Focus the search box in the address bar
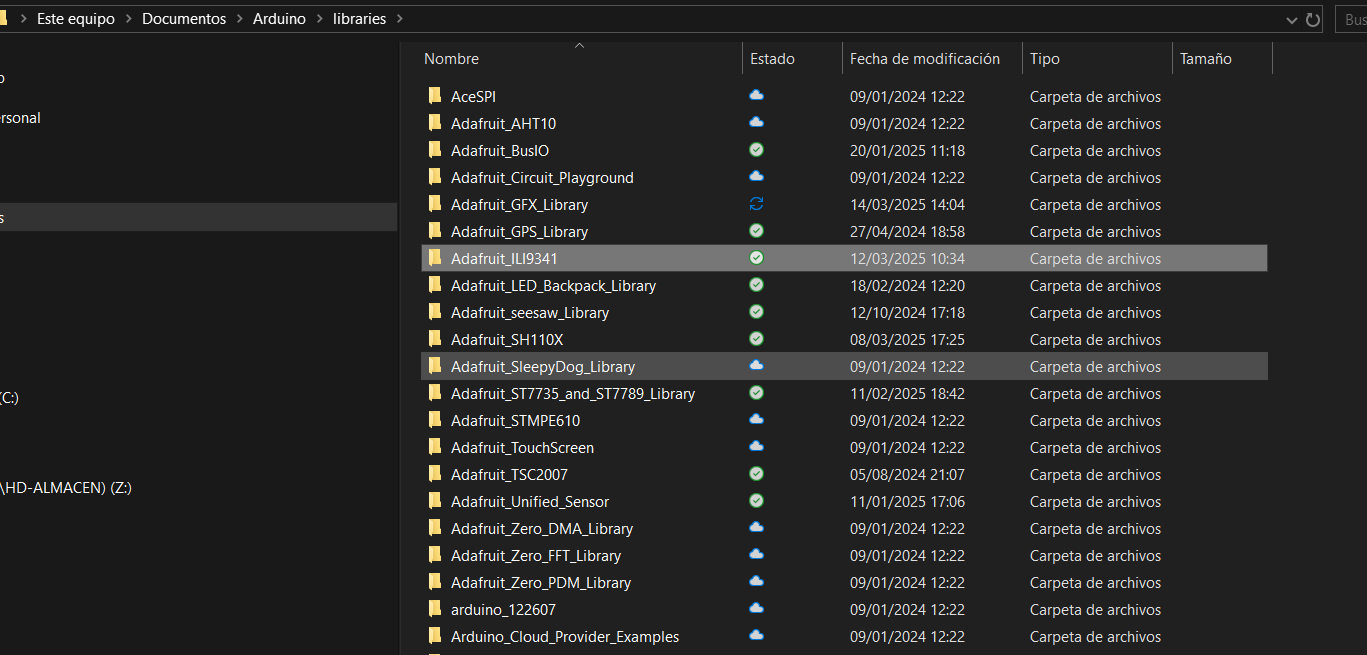 point(1350,19)
